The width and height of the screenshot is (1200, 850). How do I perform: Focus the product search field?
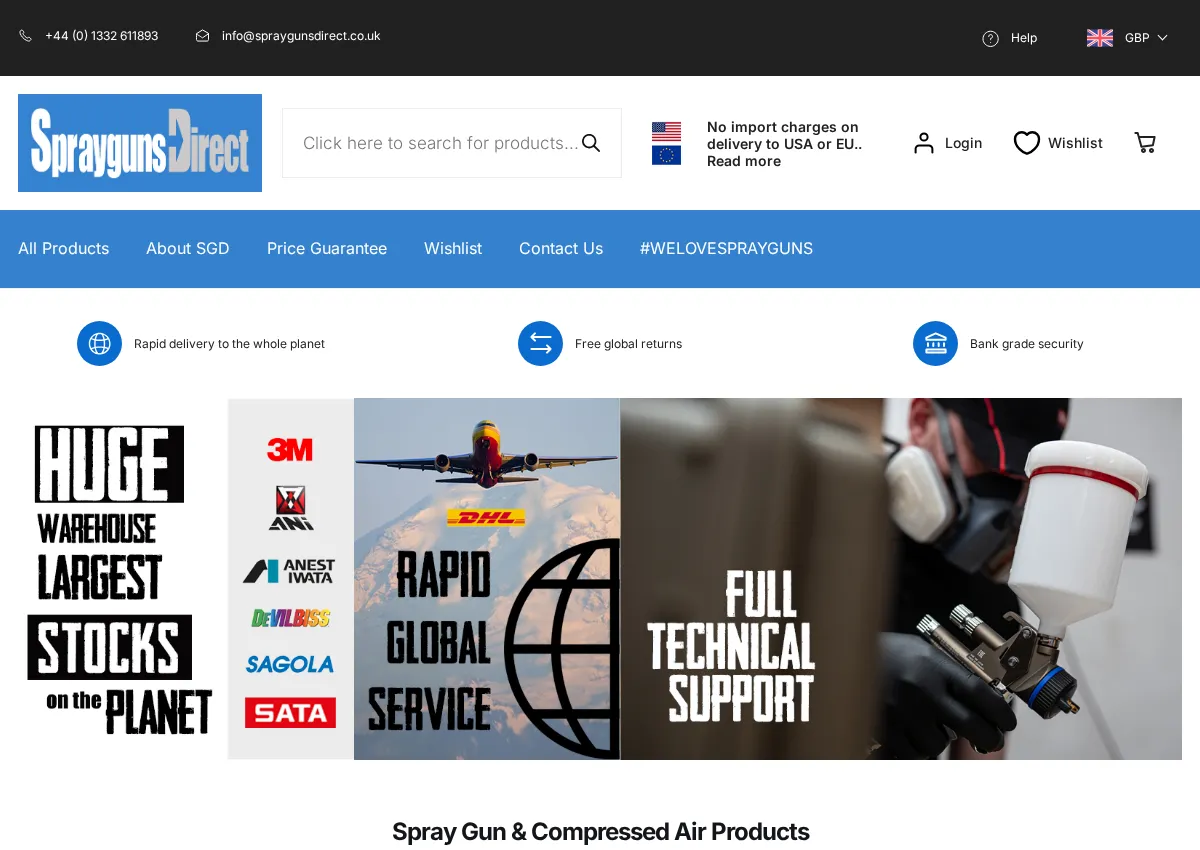click(452, 143)
